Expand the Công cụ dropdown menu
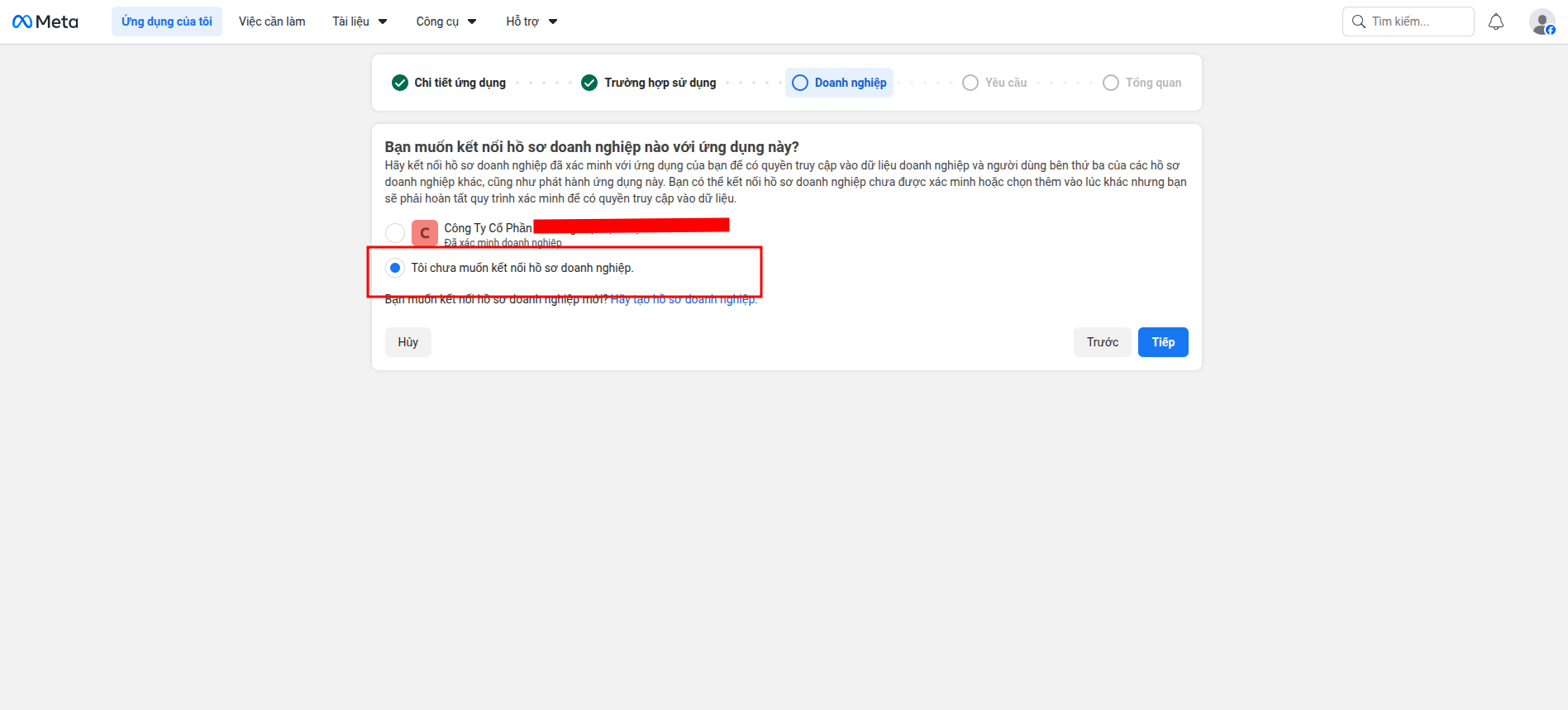Image resolution: width=1568 pixels, height=710 pixels. [x=446, y=21]
